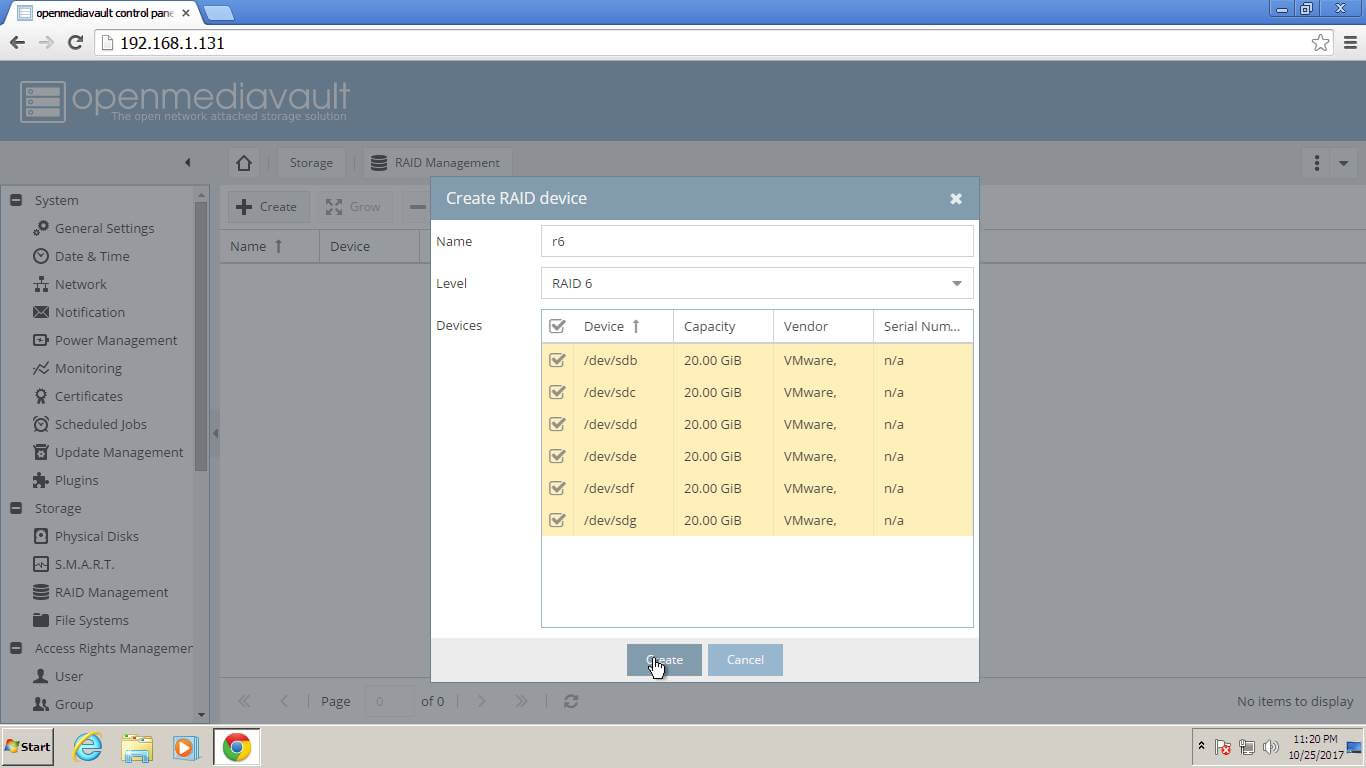
Task: Click the Power Management battery icon
Action: coord(41,340)
